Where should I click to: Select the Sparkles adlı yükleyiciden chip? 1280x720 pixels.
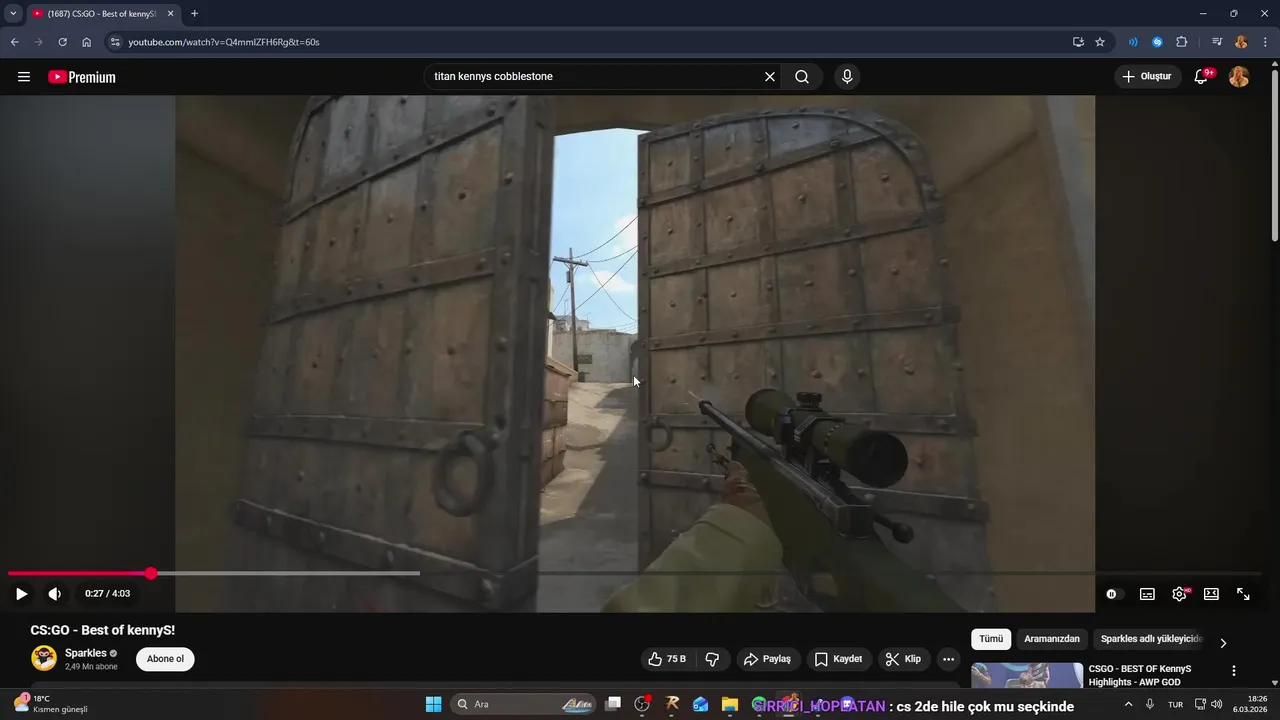coord(1151,639)
